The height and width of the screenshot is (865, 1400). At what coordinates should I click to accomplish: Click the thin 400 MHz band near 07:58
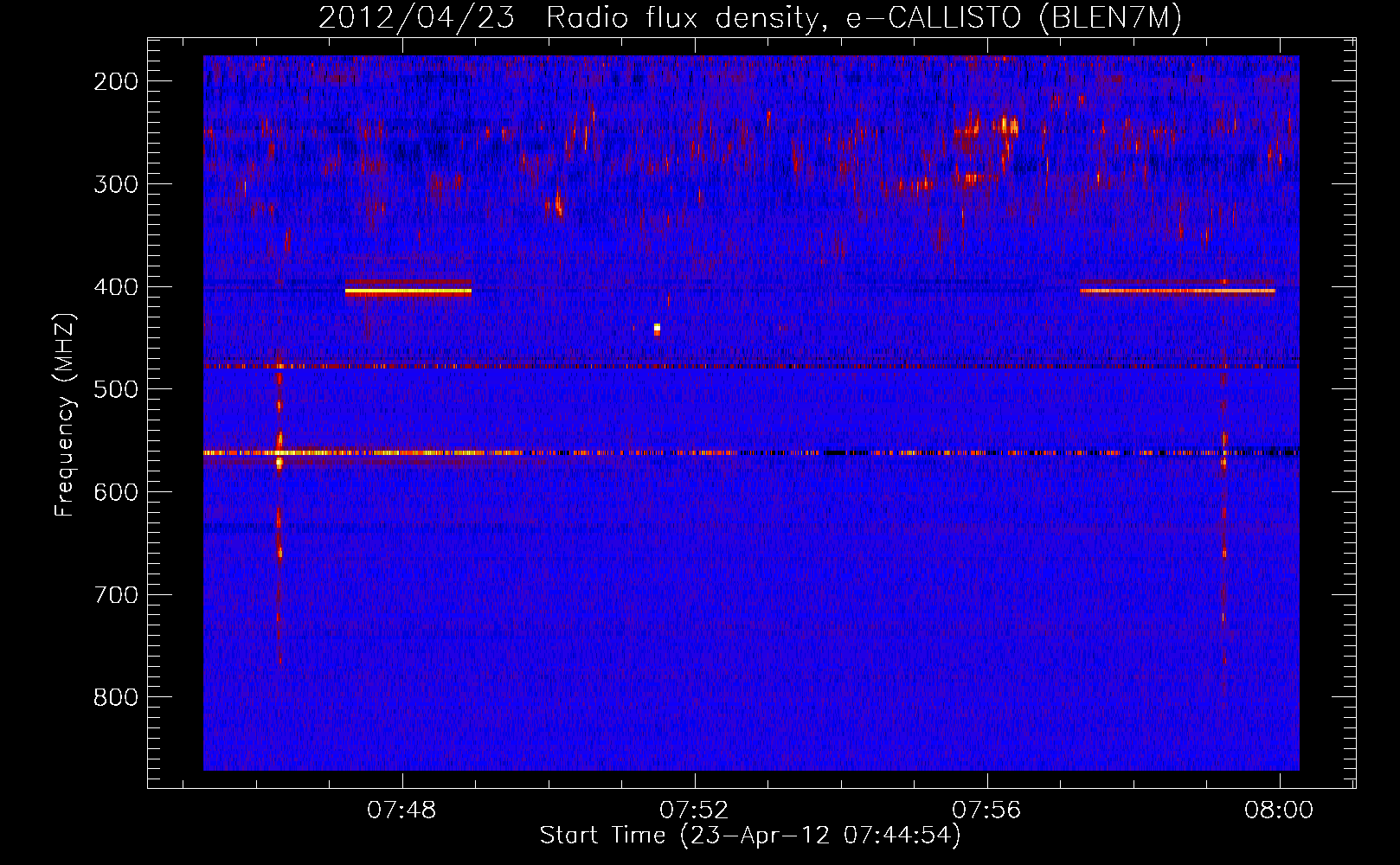coord(1178,291)
